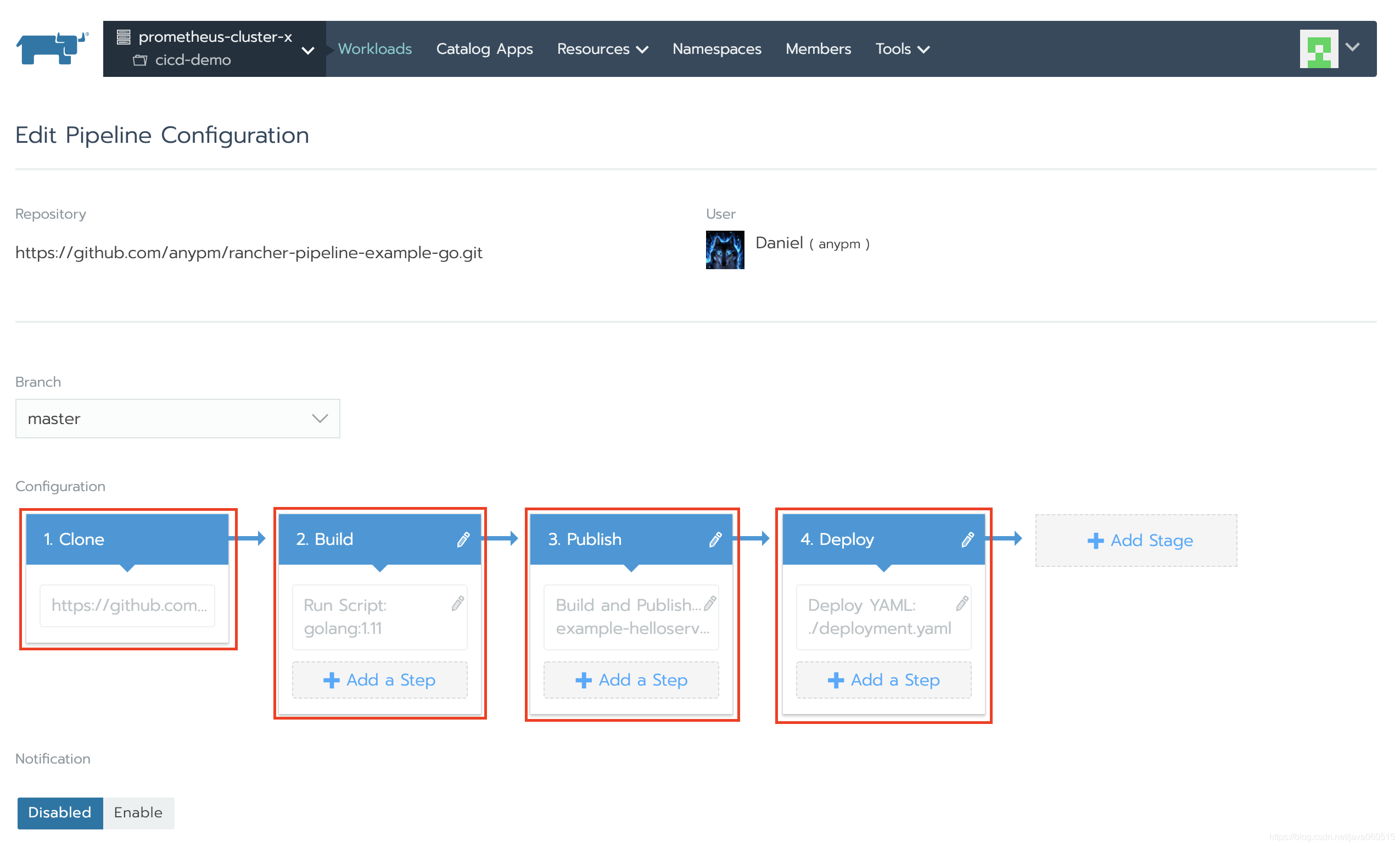The image size is (1400, 847).
Task: Edit the Run Script golang:1.11 step pencil
Action: [457, 603]
